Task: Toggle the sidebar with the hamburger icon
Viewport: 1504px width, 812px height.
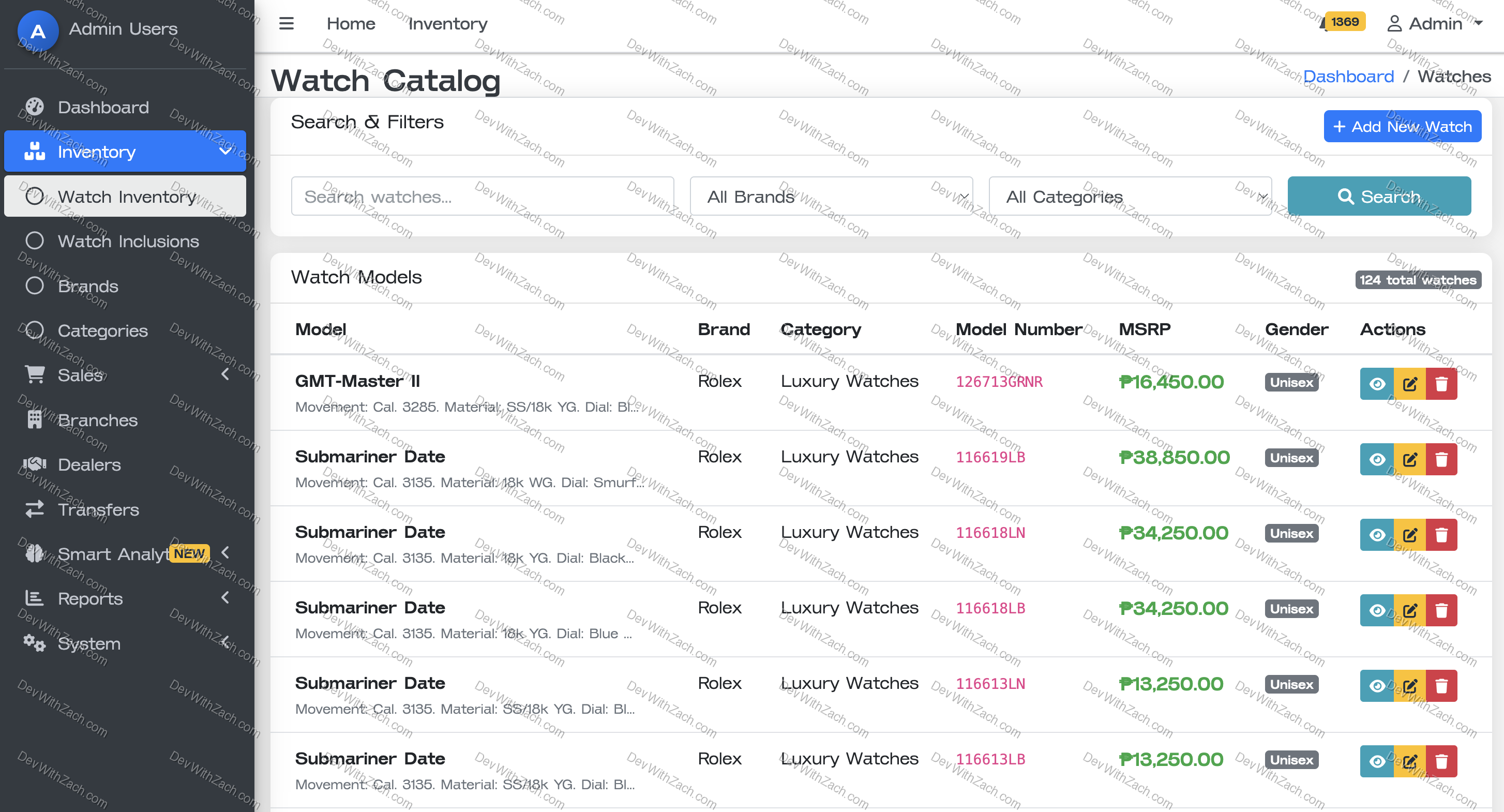Action: 286,23
